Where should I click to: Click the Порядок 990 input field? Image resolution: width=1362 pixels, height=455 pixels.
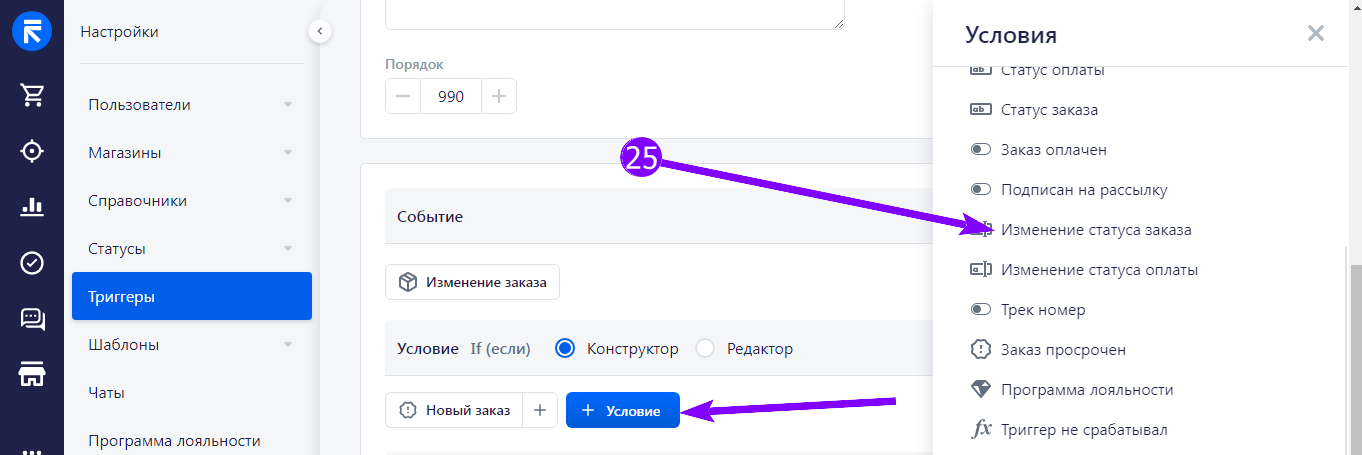(x=451, y=97)
